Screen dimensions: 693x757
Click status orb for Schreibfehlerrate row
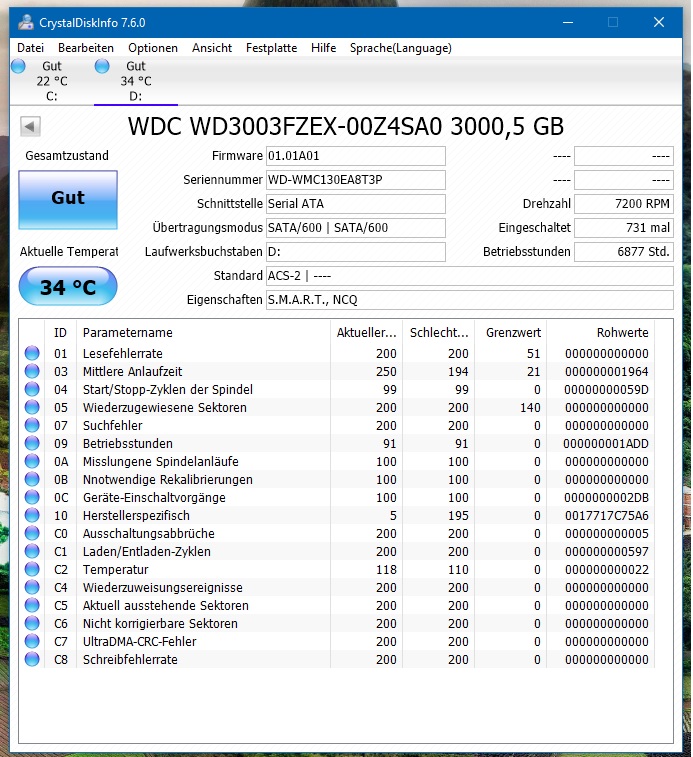(x=32, y=659)
